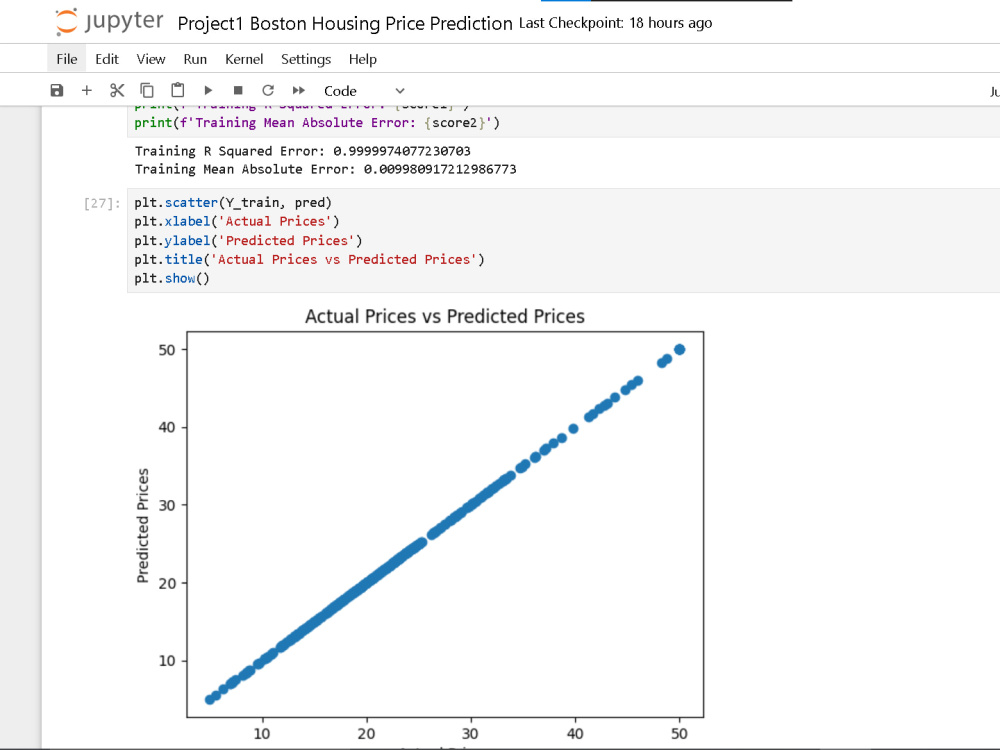Click the print Training Mean Absolute Error code line
1000x750 pixels.
point(317,122)
